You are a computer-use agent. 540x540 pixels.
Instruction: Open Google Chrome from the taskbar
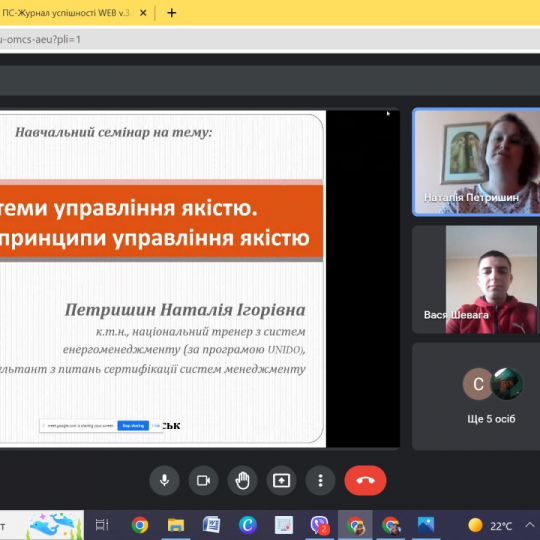140,525
